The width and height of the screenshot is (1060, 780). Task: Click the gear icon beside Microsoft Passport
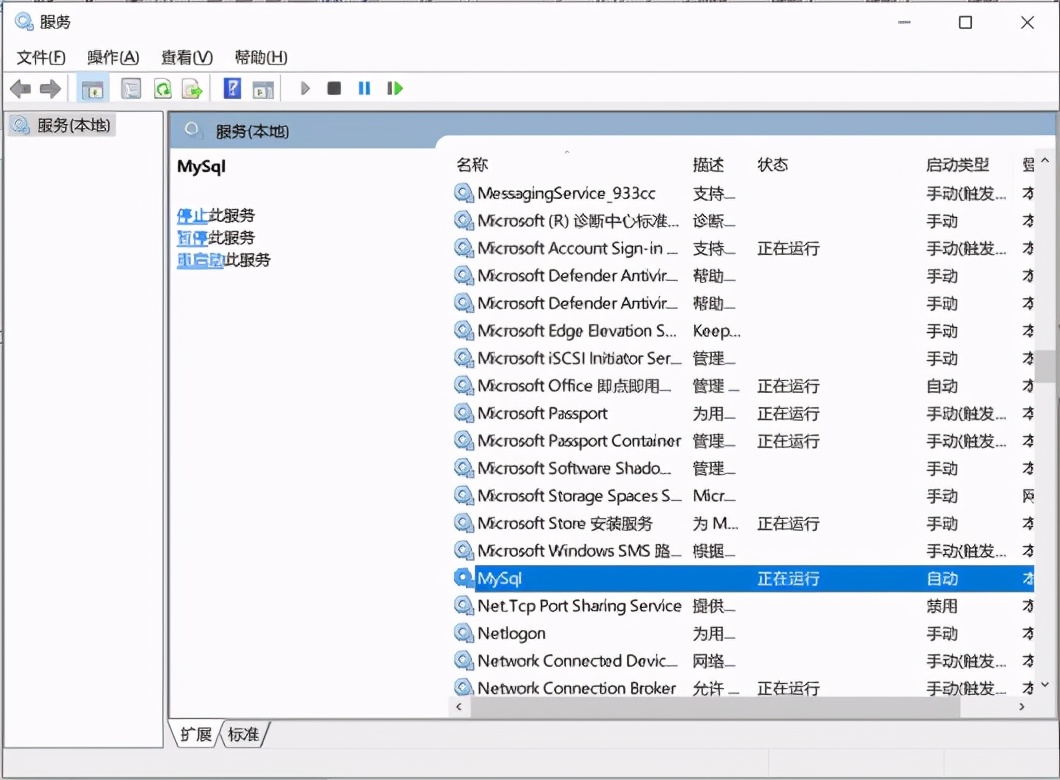click(463, 414)
